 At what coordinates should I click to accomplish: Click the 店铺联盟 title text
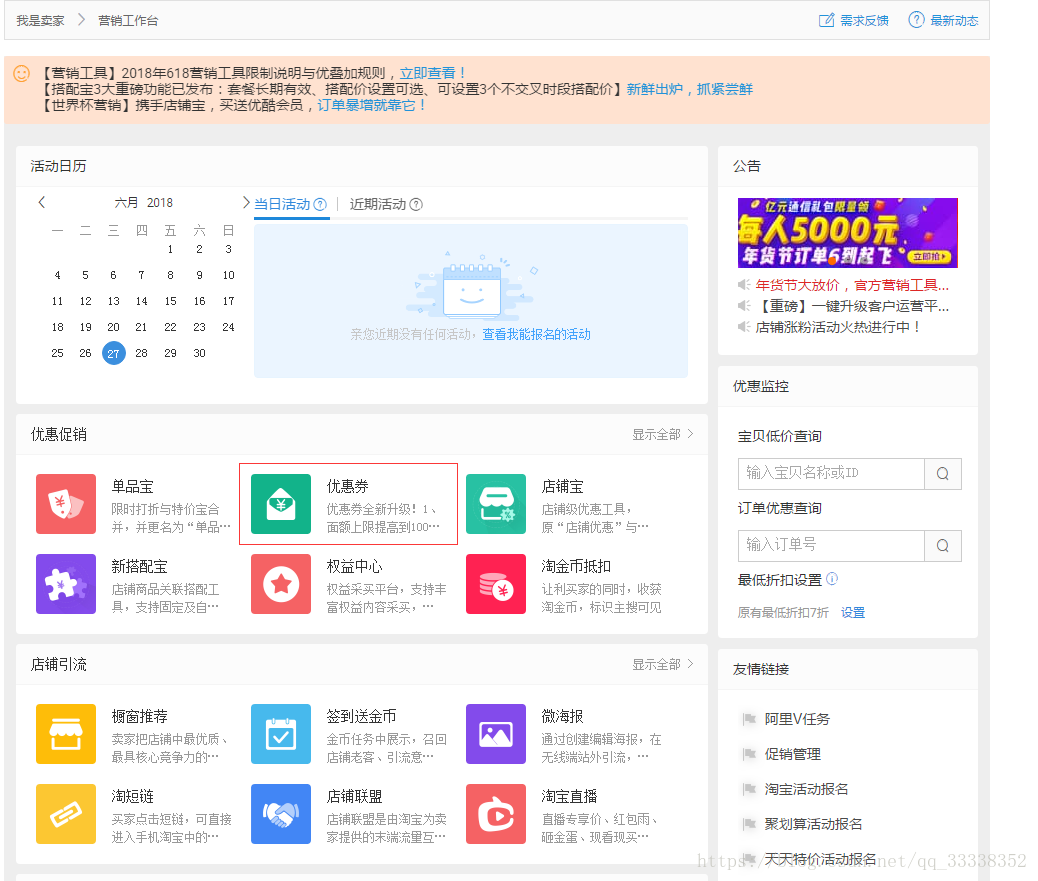(x=354, y=796)
